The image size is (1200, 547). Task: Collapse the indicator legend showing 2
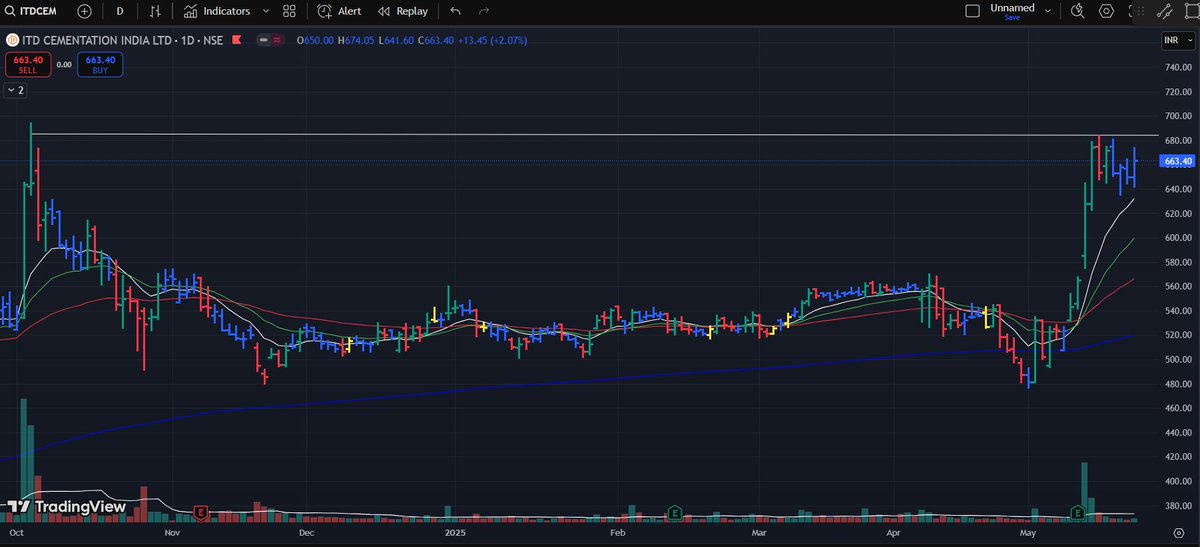16,90
